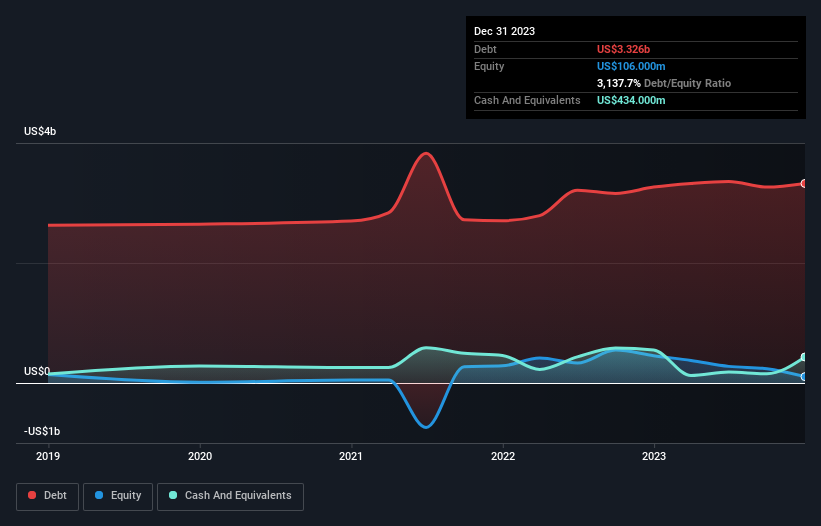This screenshot has width=821, height=526.
Task: Click the Equity label in tooltip
Action: click(x=489, y=66)
